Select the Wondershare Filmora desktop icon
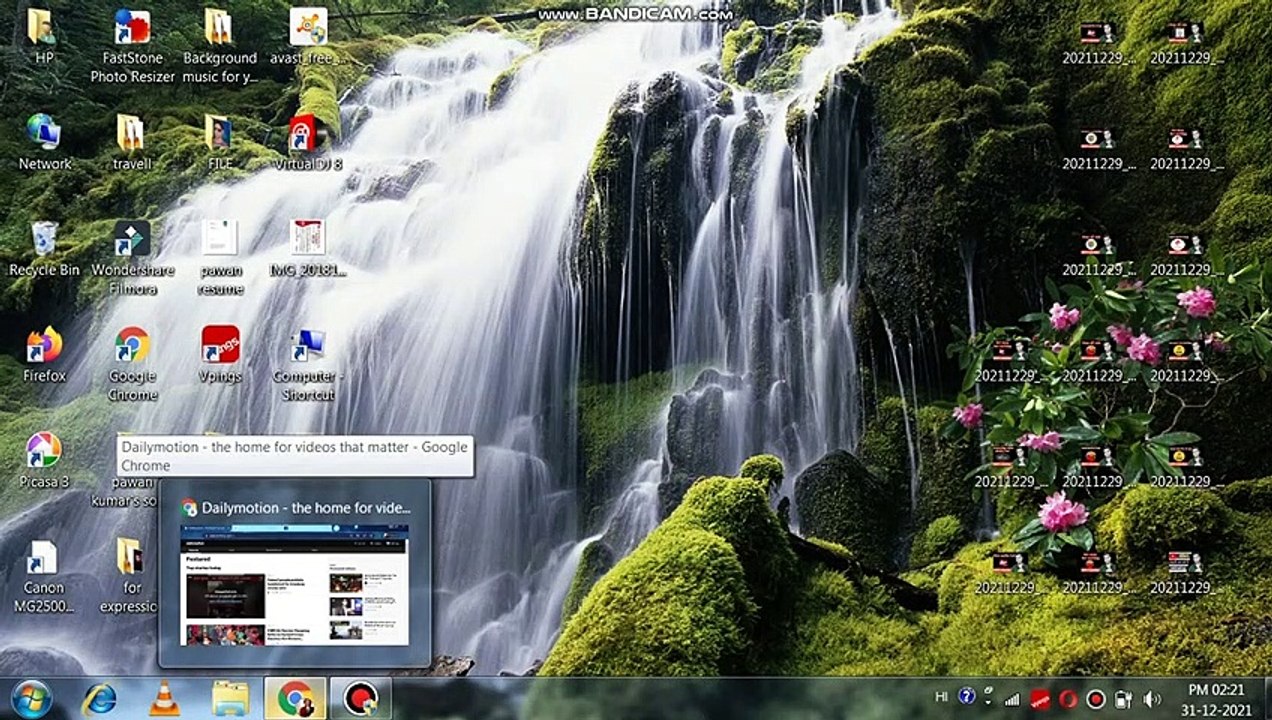The height and width of the screenshot is (720, 1272). tap(132, 258)
